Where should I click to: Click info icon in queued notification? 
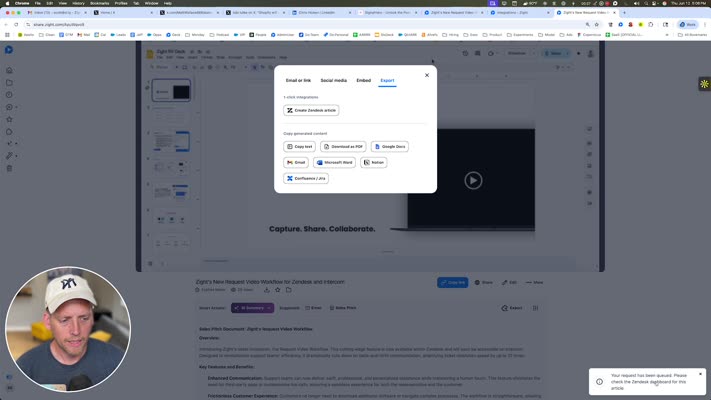[x=599, y=382]
